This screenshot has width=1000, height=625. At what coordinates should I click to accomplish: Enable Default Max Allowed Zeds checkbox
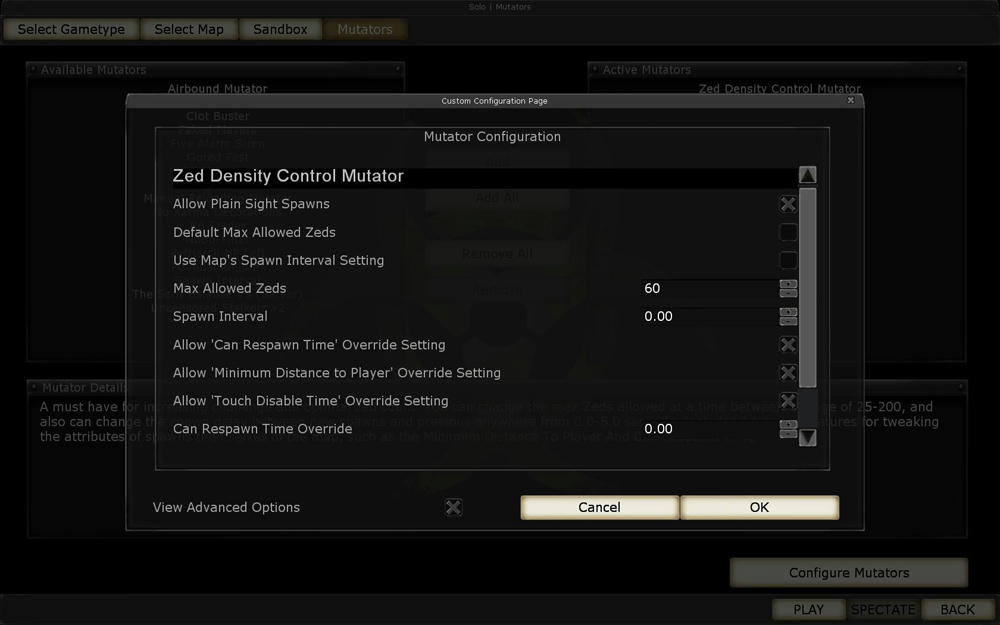point(788,232)
